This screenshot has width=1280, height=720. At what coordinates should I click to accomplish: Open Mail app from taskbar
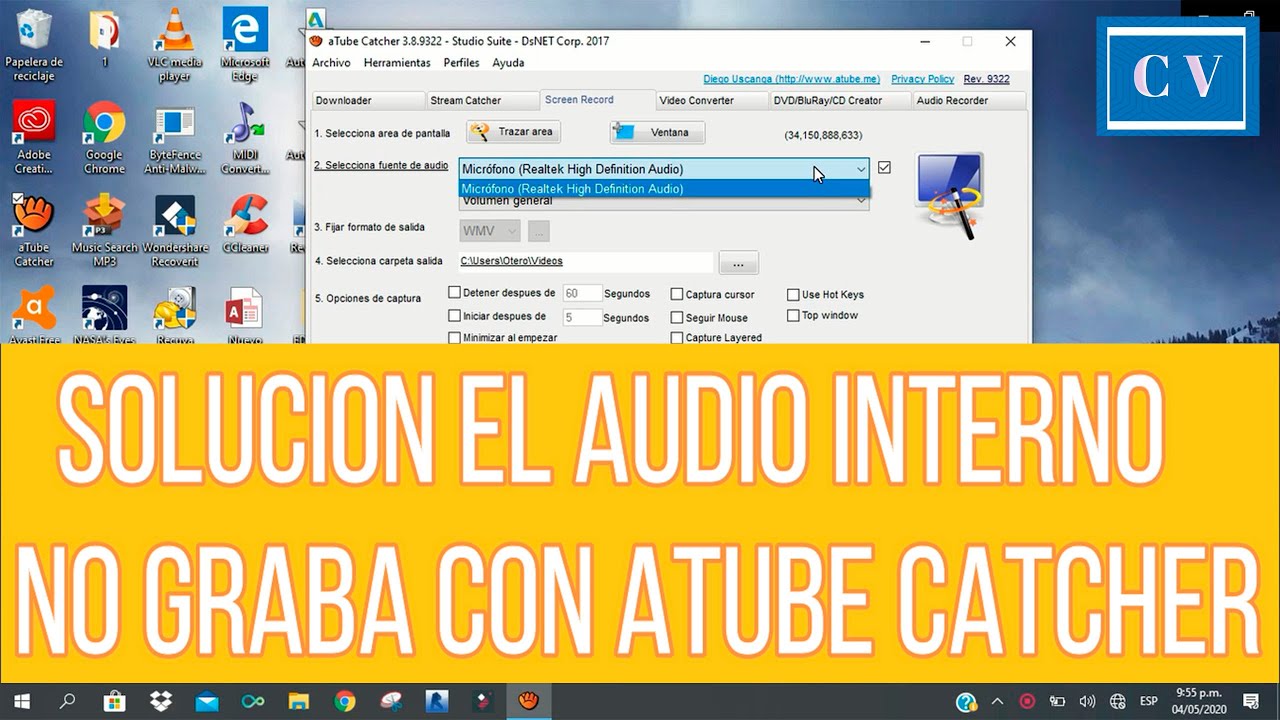(x=206, y=701)
